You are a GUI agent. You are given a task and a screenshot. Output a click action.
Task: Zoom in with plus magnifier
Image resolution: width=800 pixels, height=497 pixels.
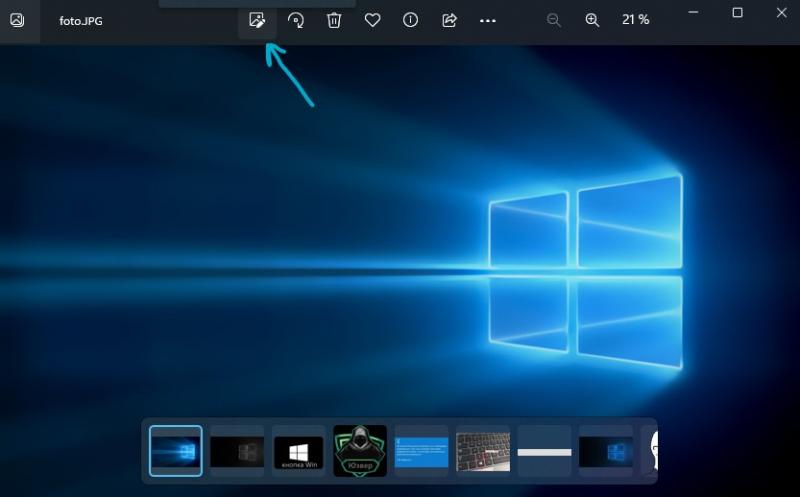pyautogui.click(x=592, y=20)
